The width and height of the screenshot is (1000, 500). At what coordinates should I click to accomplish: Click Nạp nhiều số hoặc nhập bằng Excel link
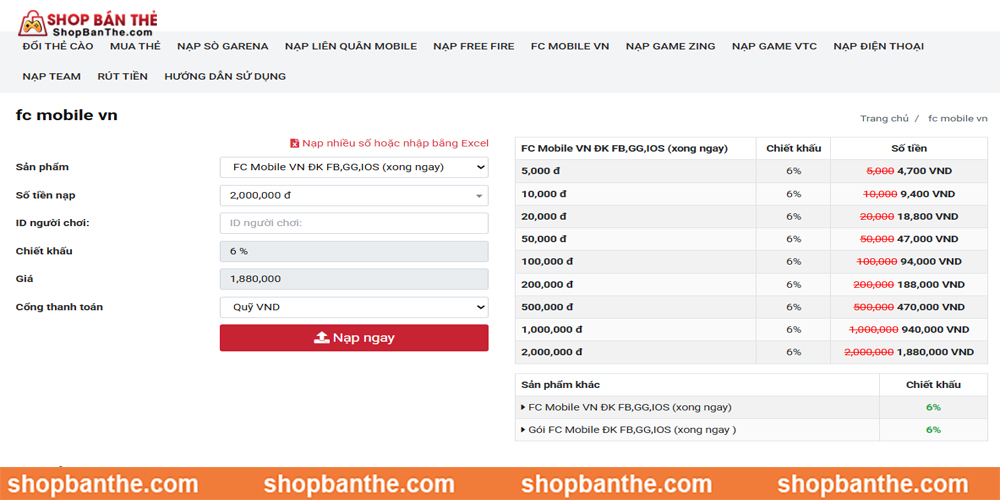[395, 143]
